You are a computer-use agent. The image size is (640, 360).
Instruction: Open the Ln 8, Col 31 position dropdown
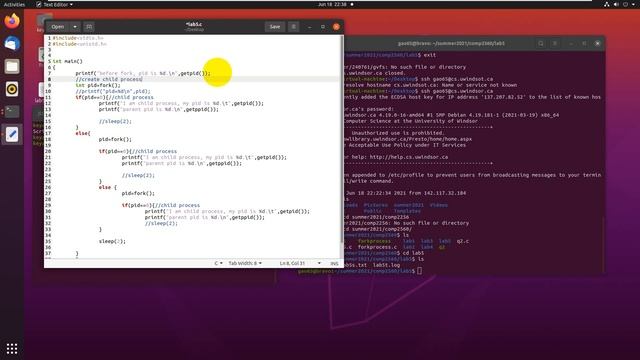point(300,263)
